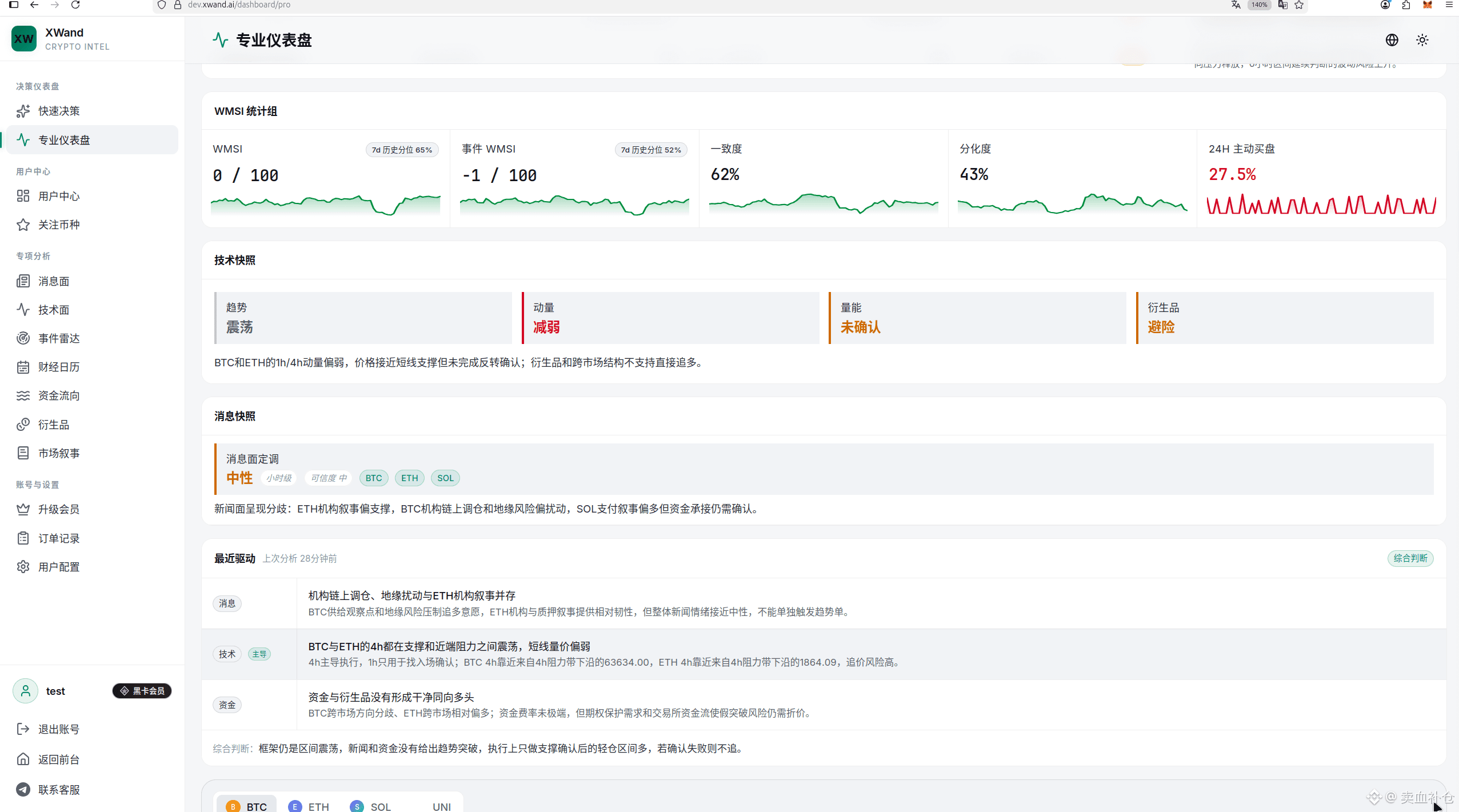This screenshot has width=1459, height=812.
Task: Click the 衍生品 避险 card
Action: click(1285, 318)
